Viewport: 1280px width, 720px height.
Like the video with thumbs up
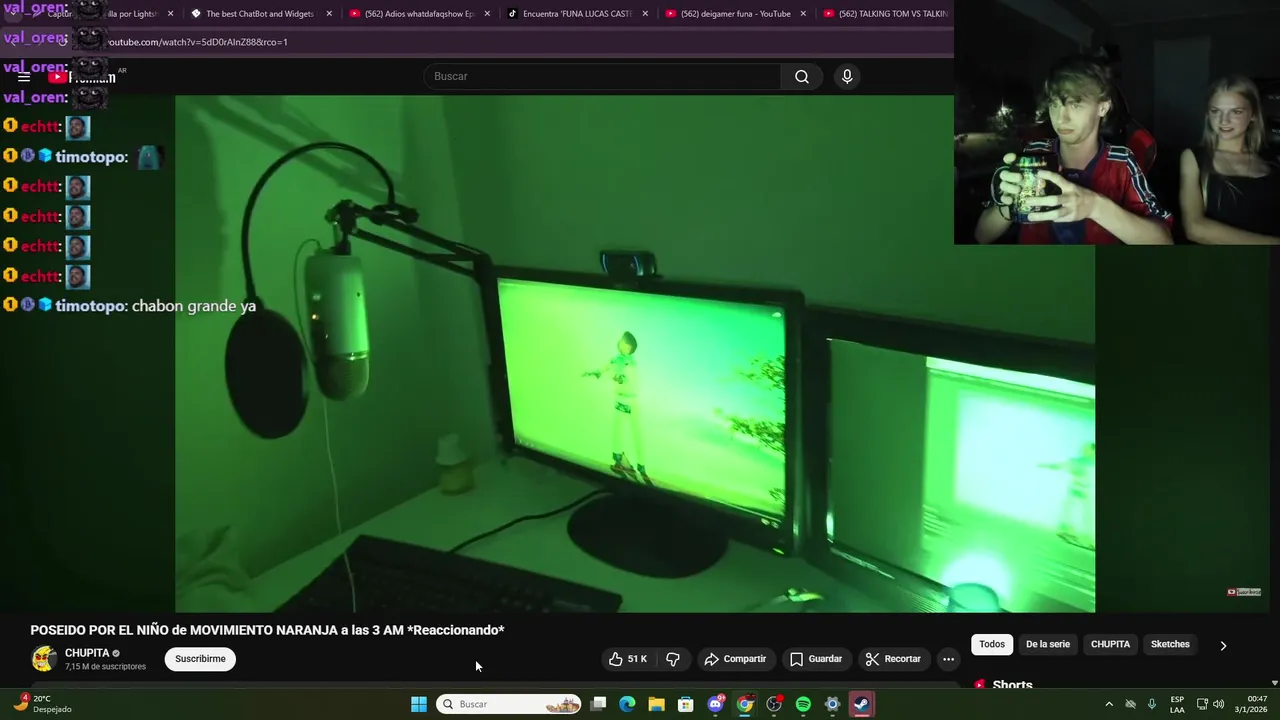[627, 659]
